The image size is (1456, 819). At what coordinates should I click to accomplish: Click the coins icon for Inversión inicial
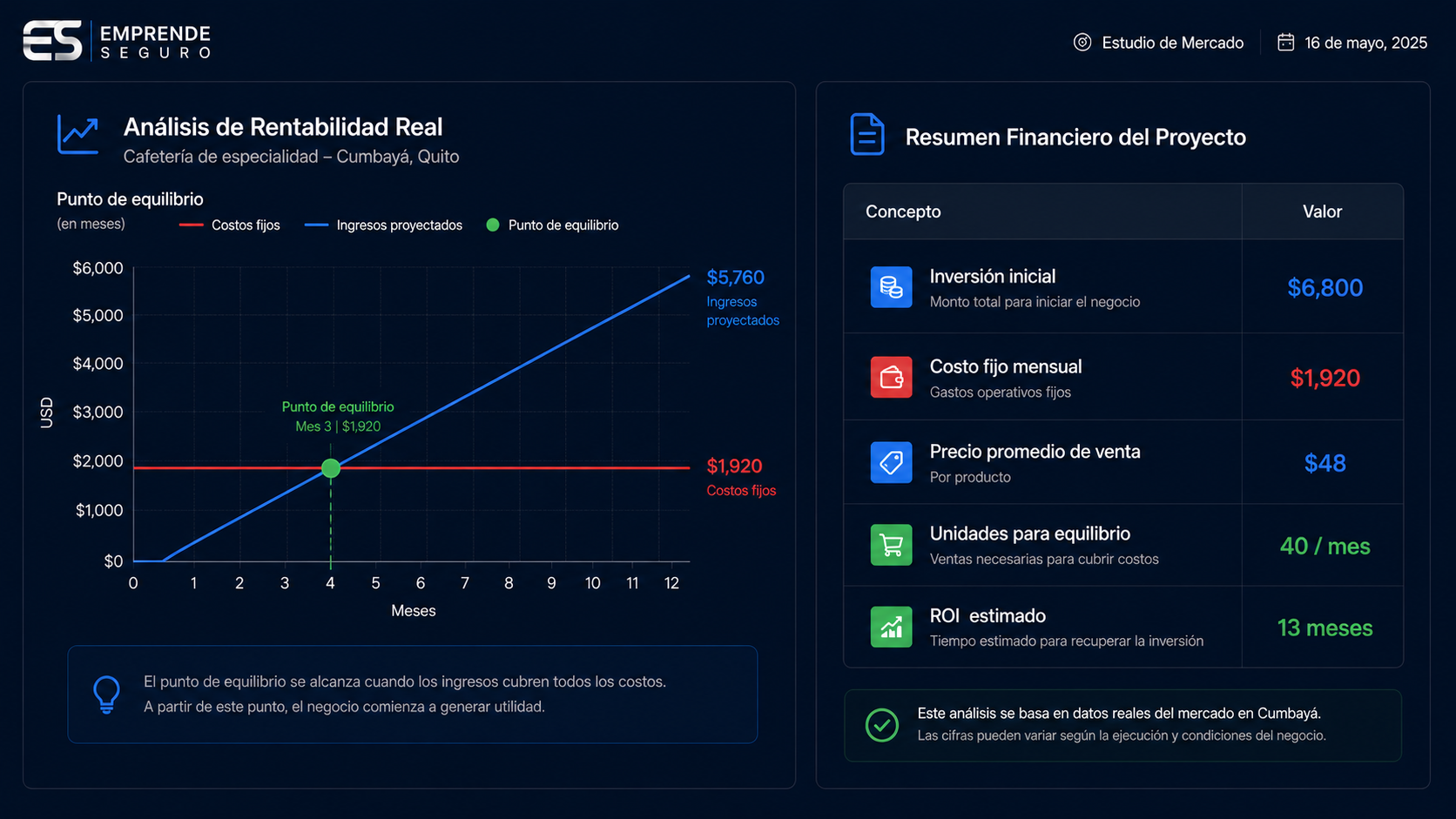click(891, 287)
